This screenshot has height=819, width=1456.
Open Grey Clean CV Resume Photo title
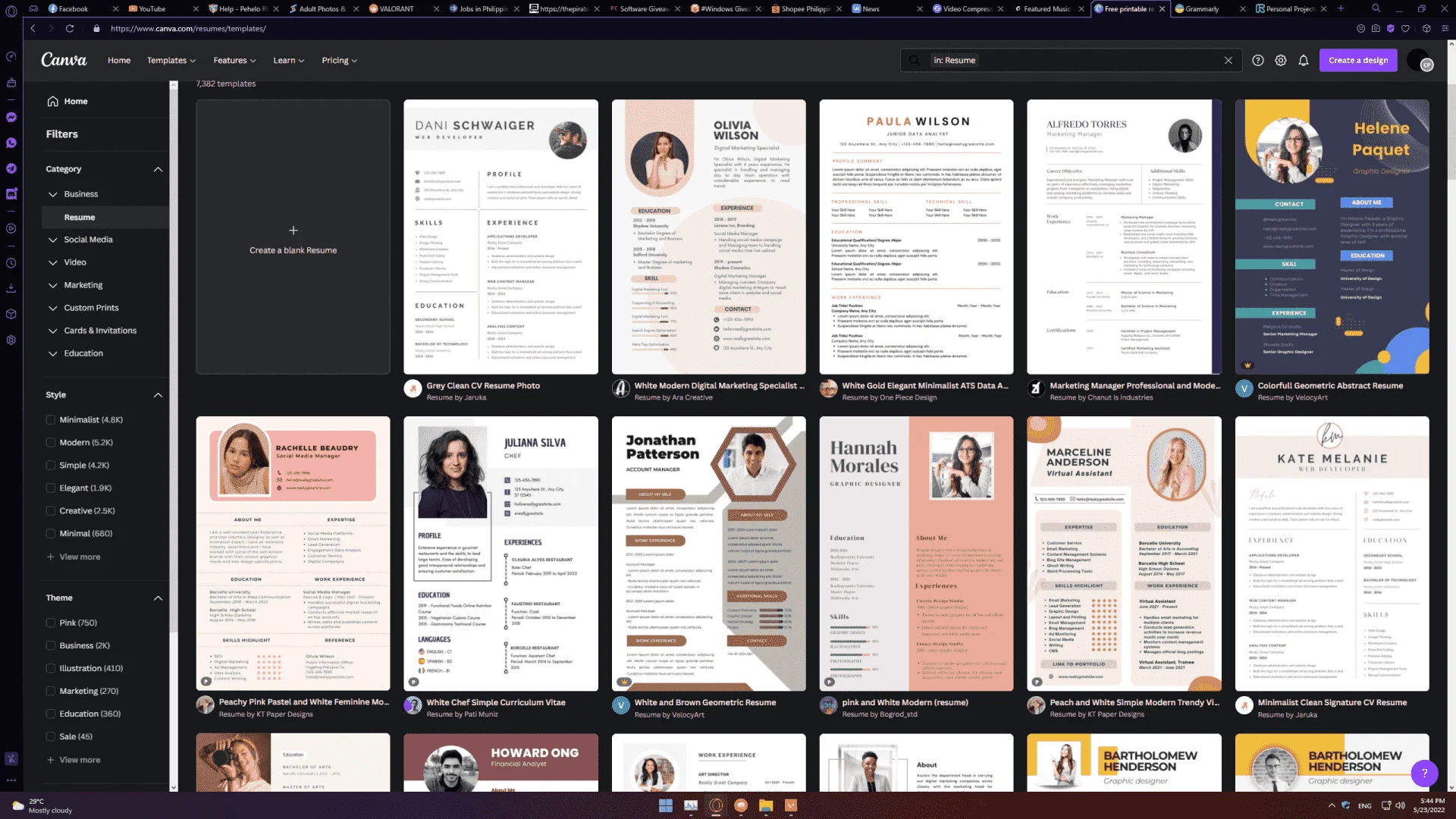click(483, 386)
